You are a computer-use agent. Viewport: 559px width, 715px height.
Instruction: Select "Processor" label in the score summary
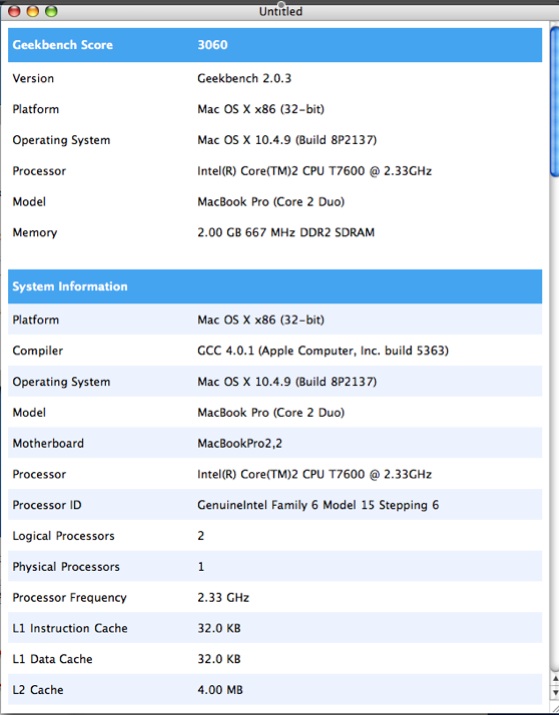(x=39, y=171)
